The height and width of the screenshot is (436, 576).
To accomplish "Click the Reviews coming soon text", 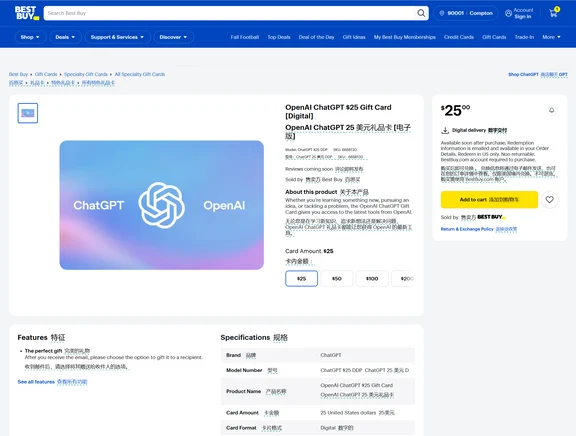I will click(x=309, y=169).
